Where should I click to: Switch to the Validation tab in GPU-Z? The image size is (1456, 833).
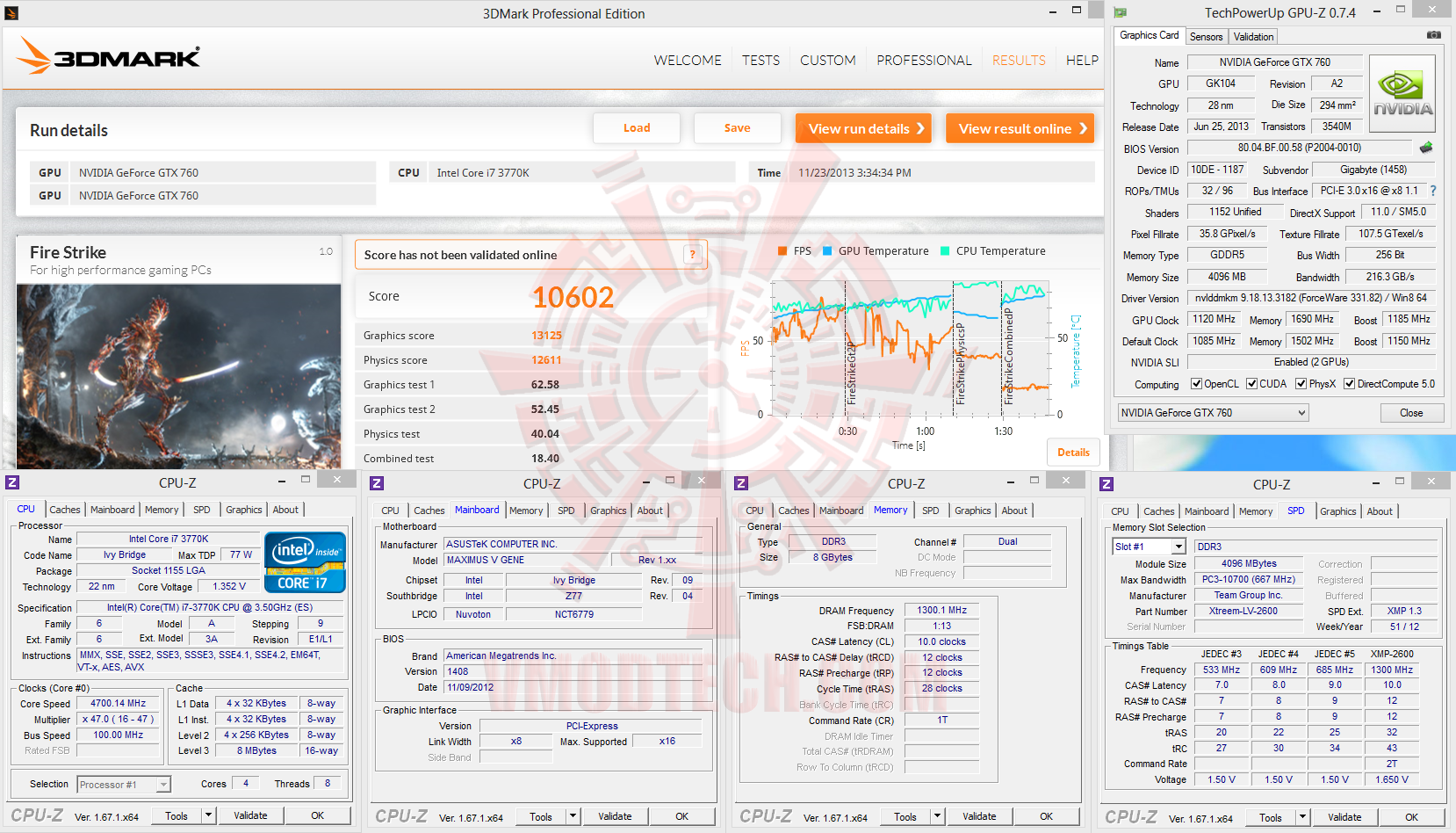coord(1253,37)
